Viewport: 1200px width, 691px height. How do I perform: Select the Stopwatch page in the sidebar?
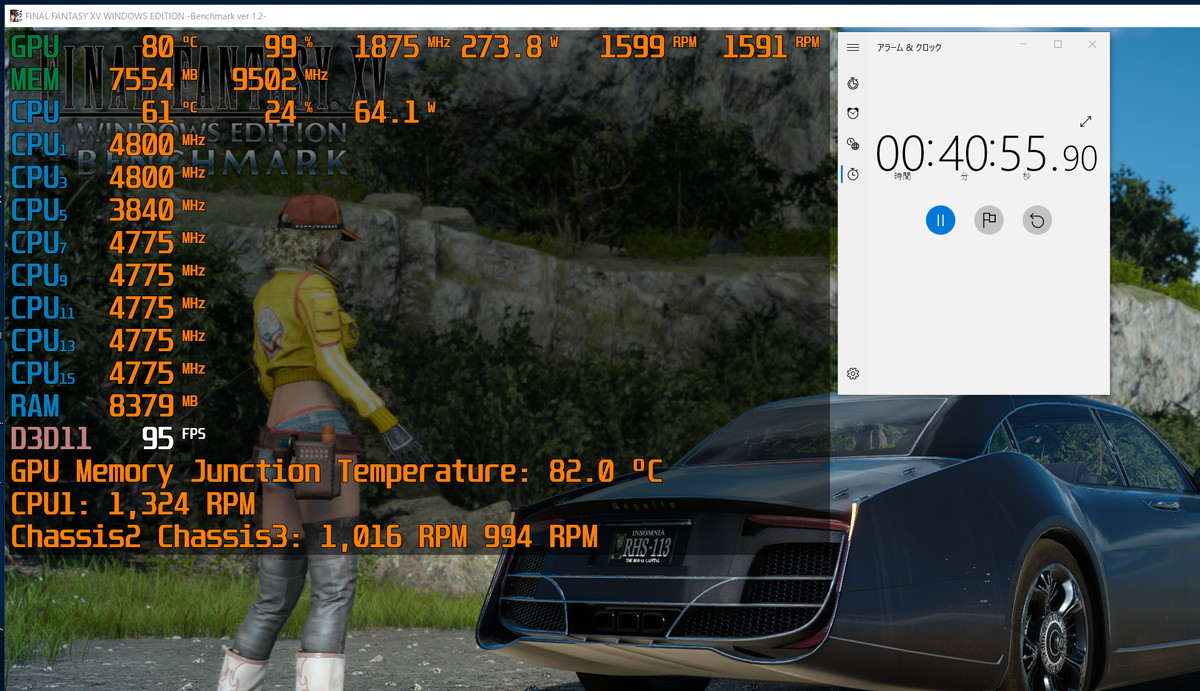(x=853, y=174)
